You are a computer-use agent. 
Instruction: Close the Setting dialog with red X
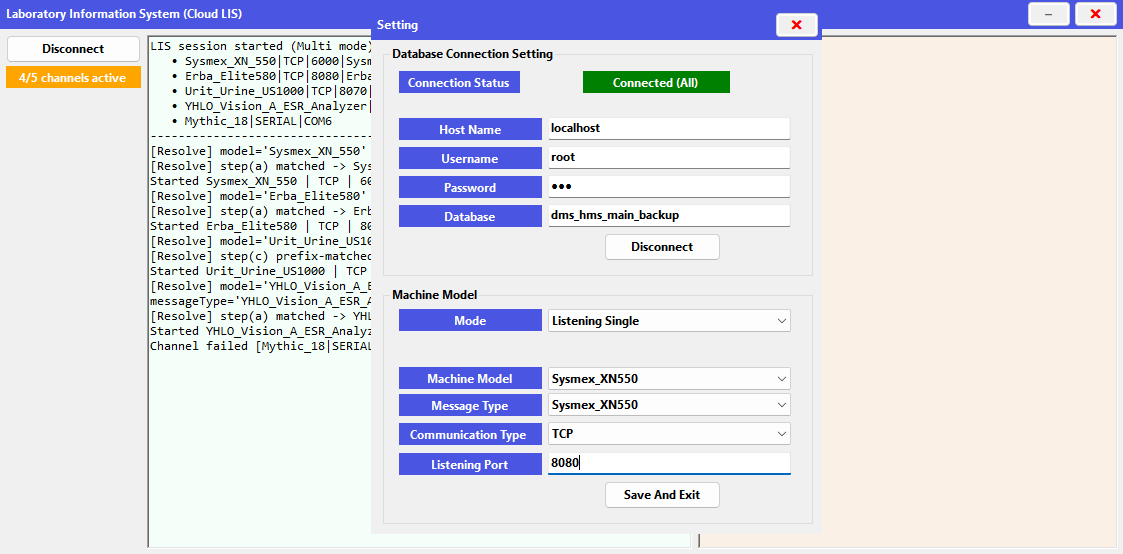coord(796,25)
